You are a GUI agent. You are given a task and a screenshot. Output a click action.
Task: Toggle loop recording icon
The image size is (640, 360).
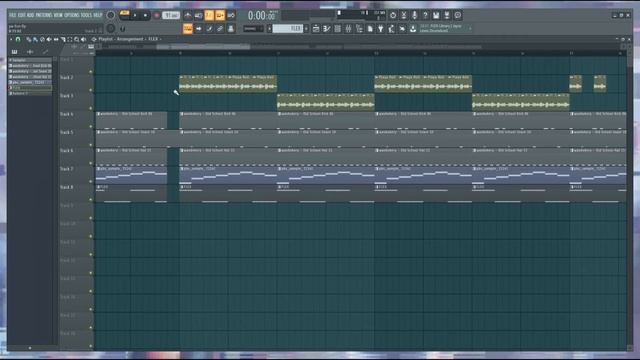[x=231, y=16]
